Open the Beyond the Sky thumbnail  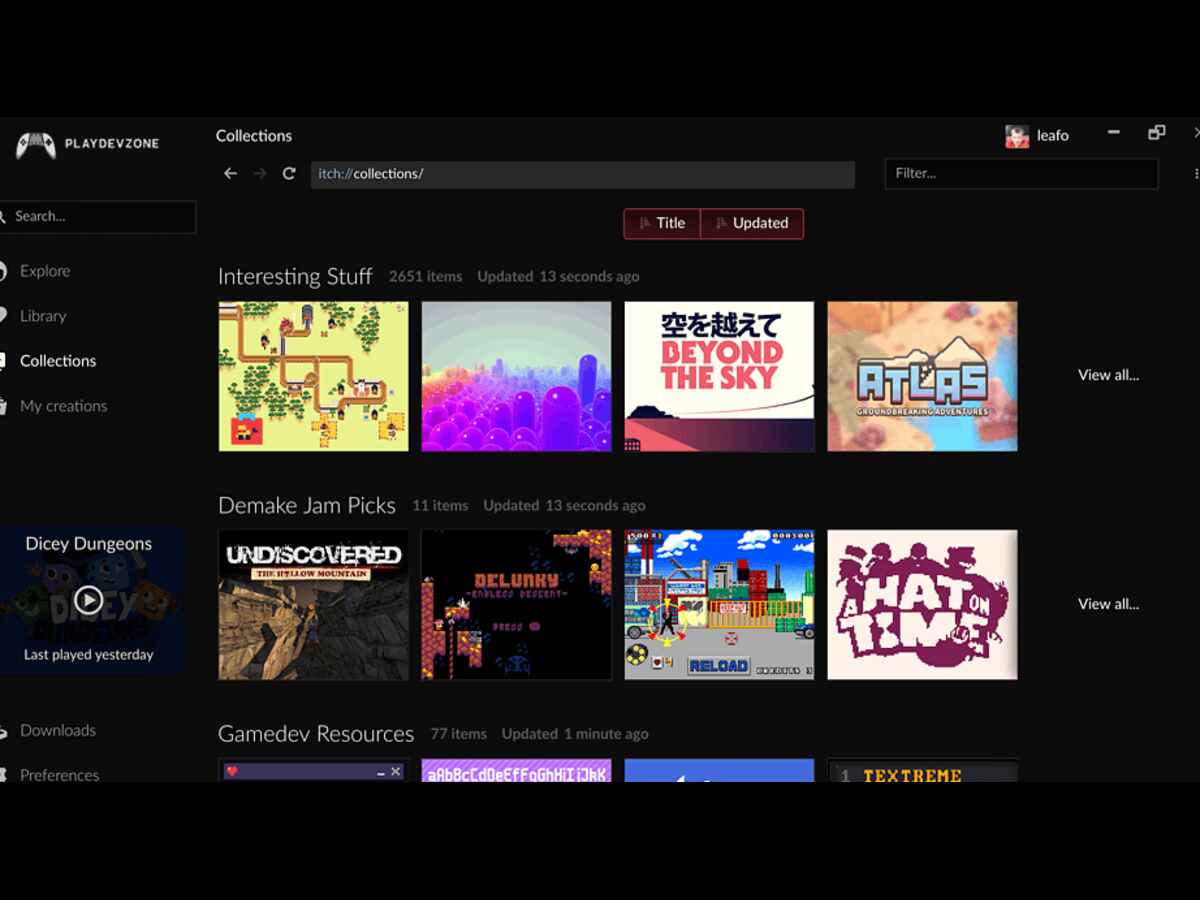(719, 376)
